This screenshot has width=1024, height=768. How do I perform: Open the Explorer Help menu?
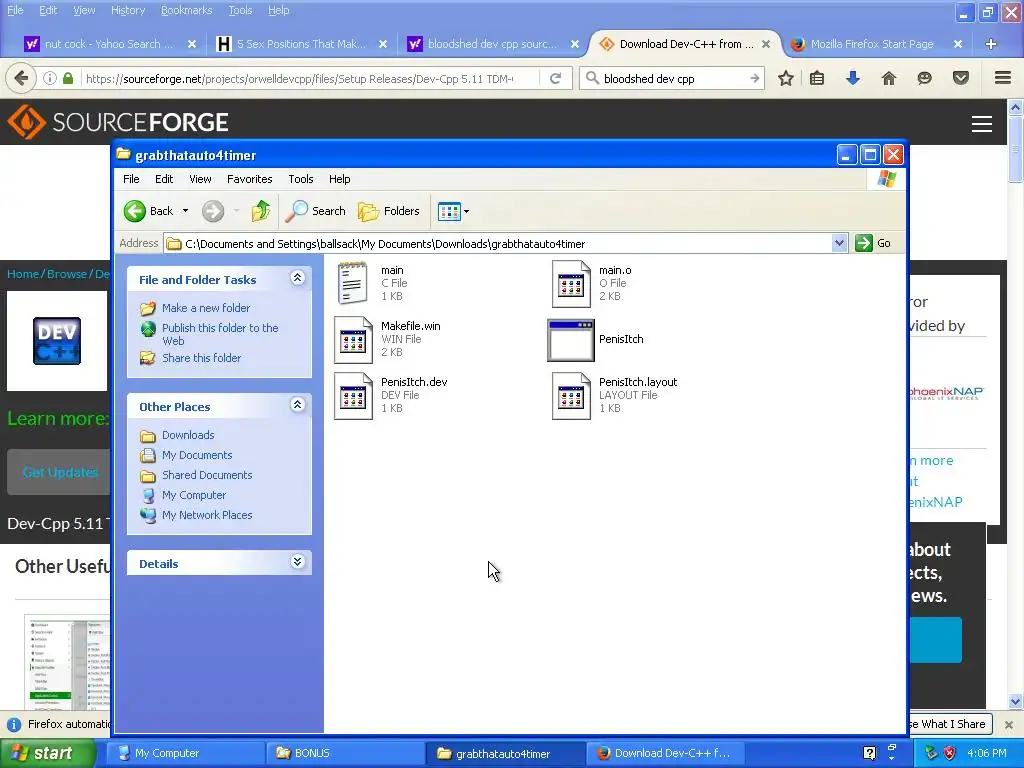[x=339, y=179]
